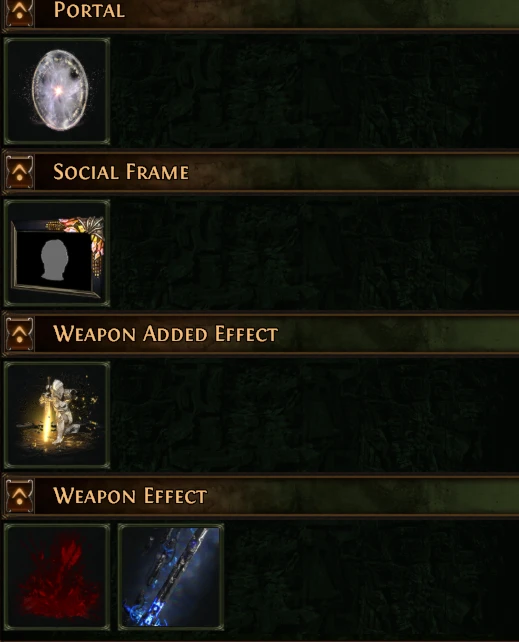Screen dimensions: 519x642
Task: Click the Weapon Effect header text
Action: coord(130,495)
